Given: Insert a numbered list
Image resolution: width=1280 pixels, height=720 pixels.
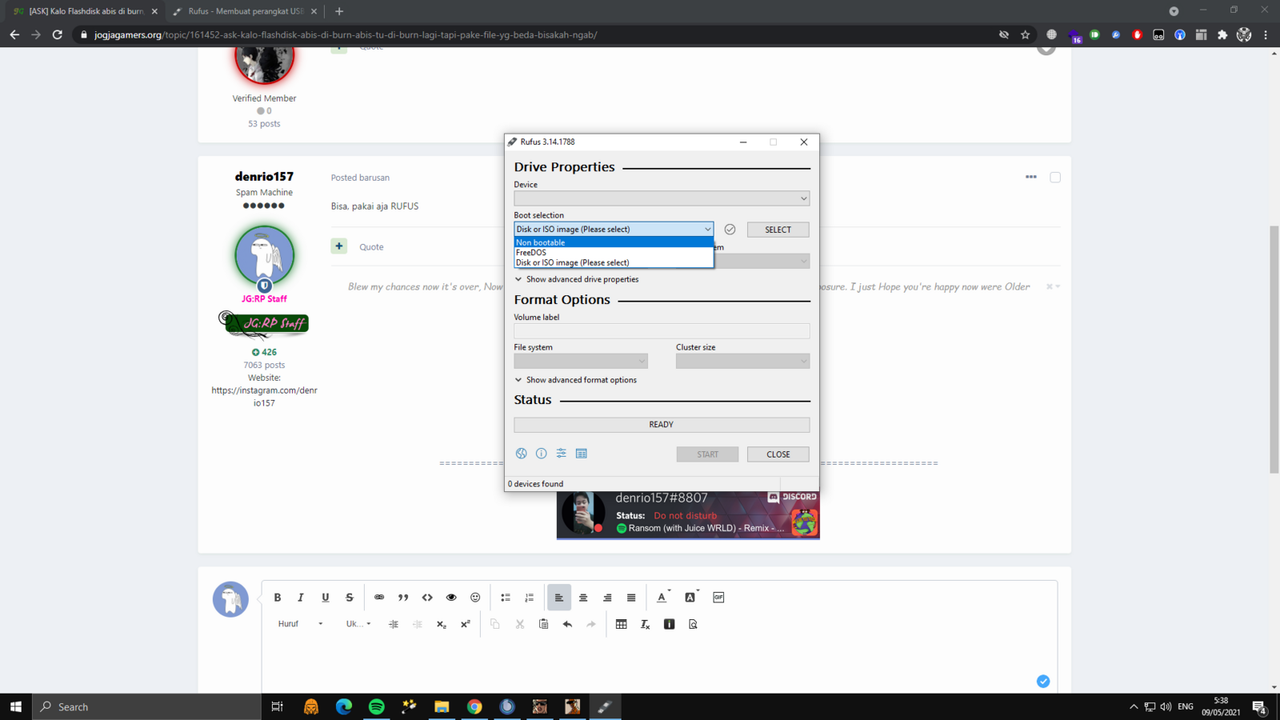Looking at the screenshot, I should pos(529,597).
